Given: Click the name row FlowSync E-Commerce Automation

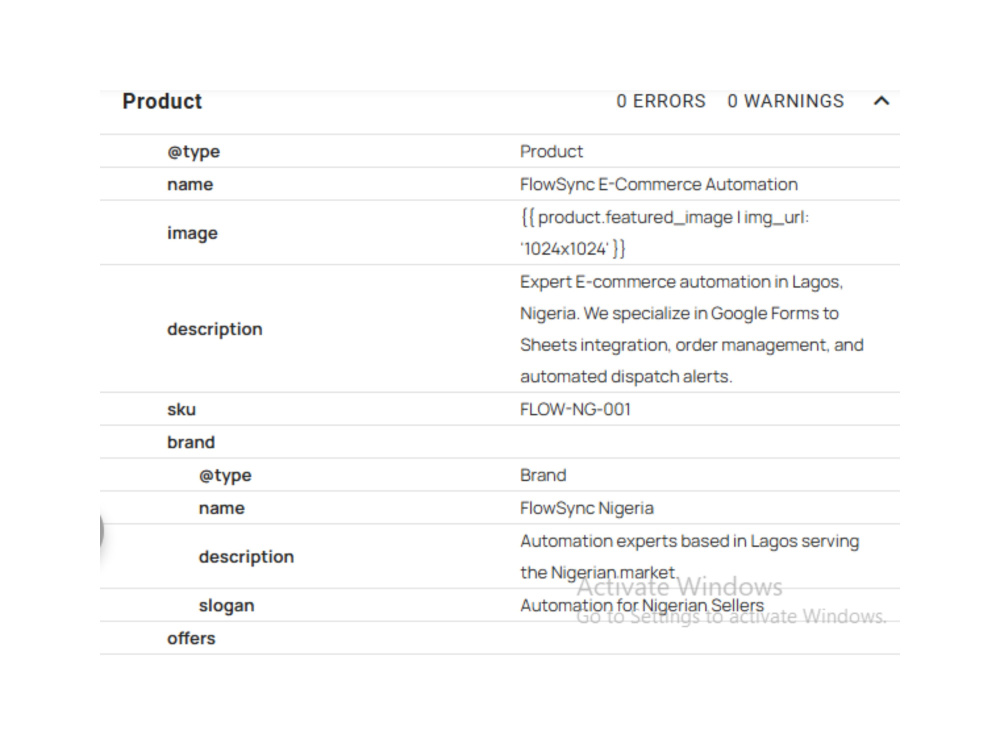Looking at the screenshot, I should [500, 184].
